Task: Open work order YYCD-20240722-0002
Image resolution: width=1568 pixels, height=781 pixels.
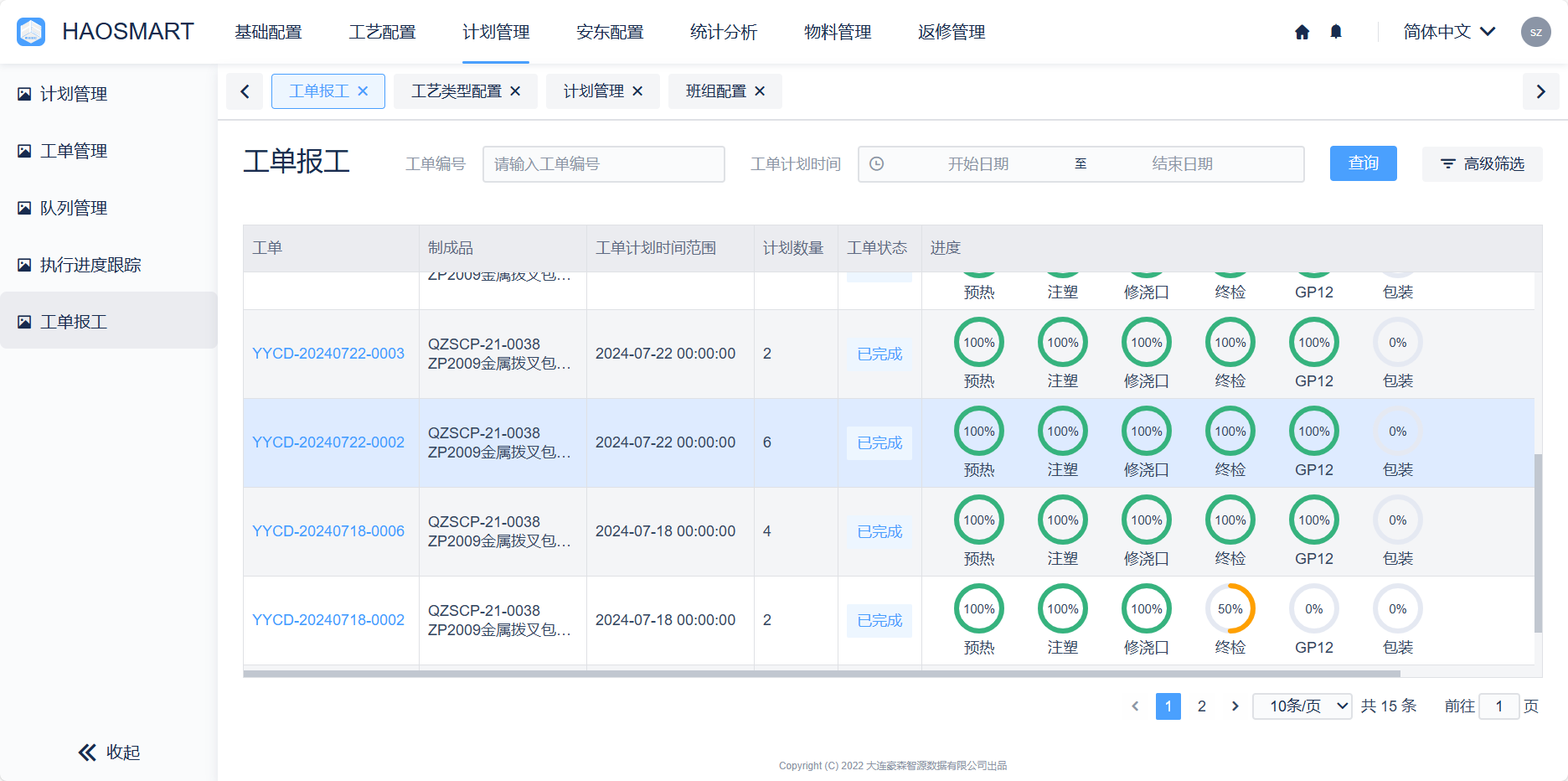Action: click(x=328, y=442)
